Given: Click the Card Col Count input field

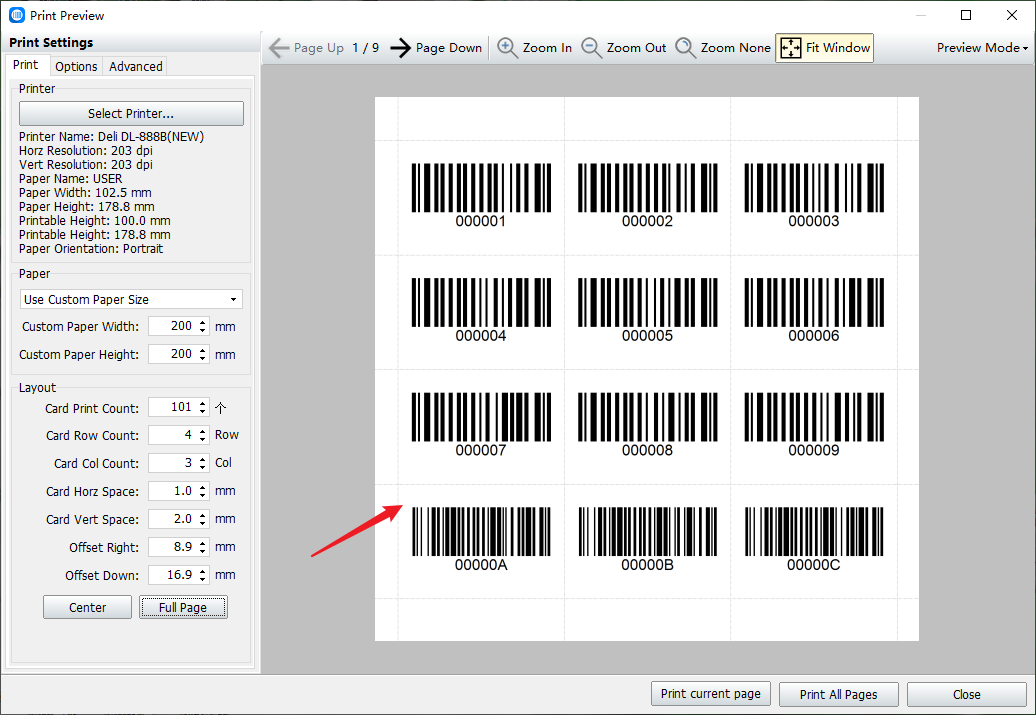Looking at the screenshot, I should pos(172,463).
